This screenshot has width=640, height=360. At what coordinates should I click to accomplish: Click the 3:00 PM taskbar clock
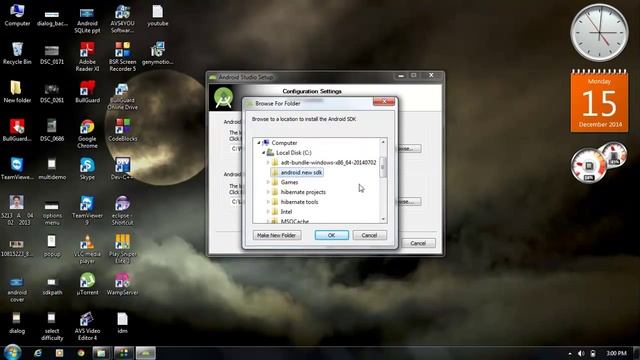click(x=616, y=353)
